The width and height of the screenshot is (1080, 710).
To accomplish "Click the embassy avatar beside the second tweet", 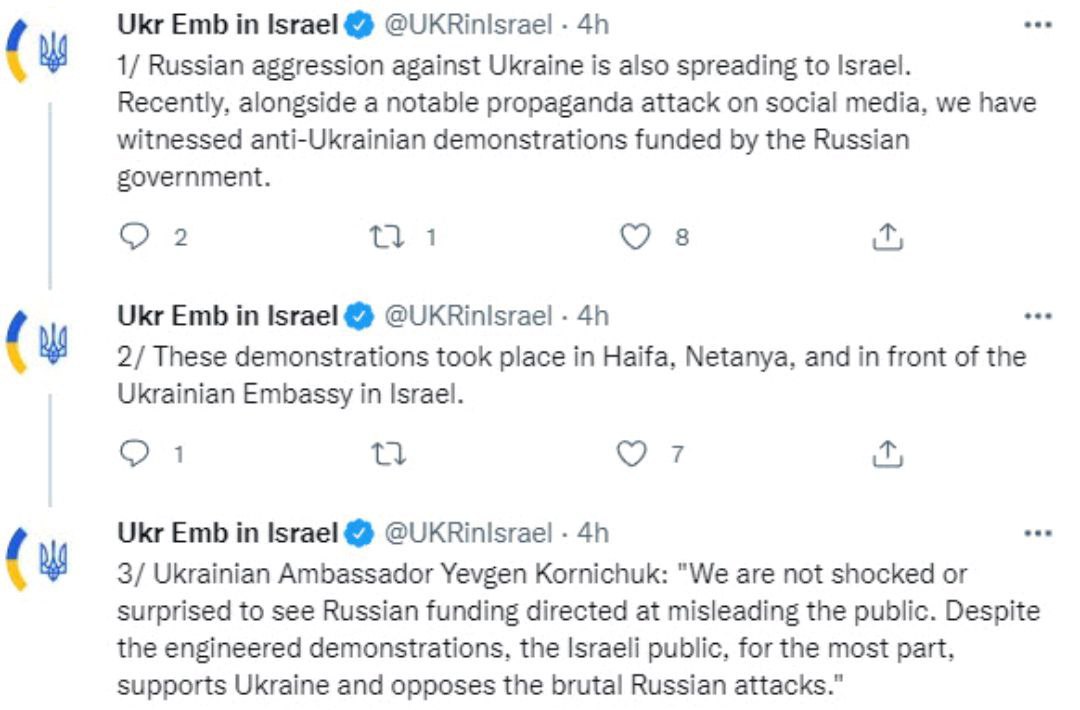I will click(x=40, y=340).
